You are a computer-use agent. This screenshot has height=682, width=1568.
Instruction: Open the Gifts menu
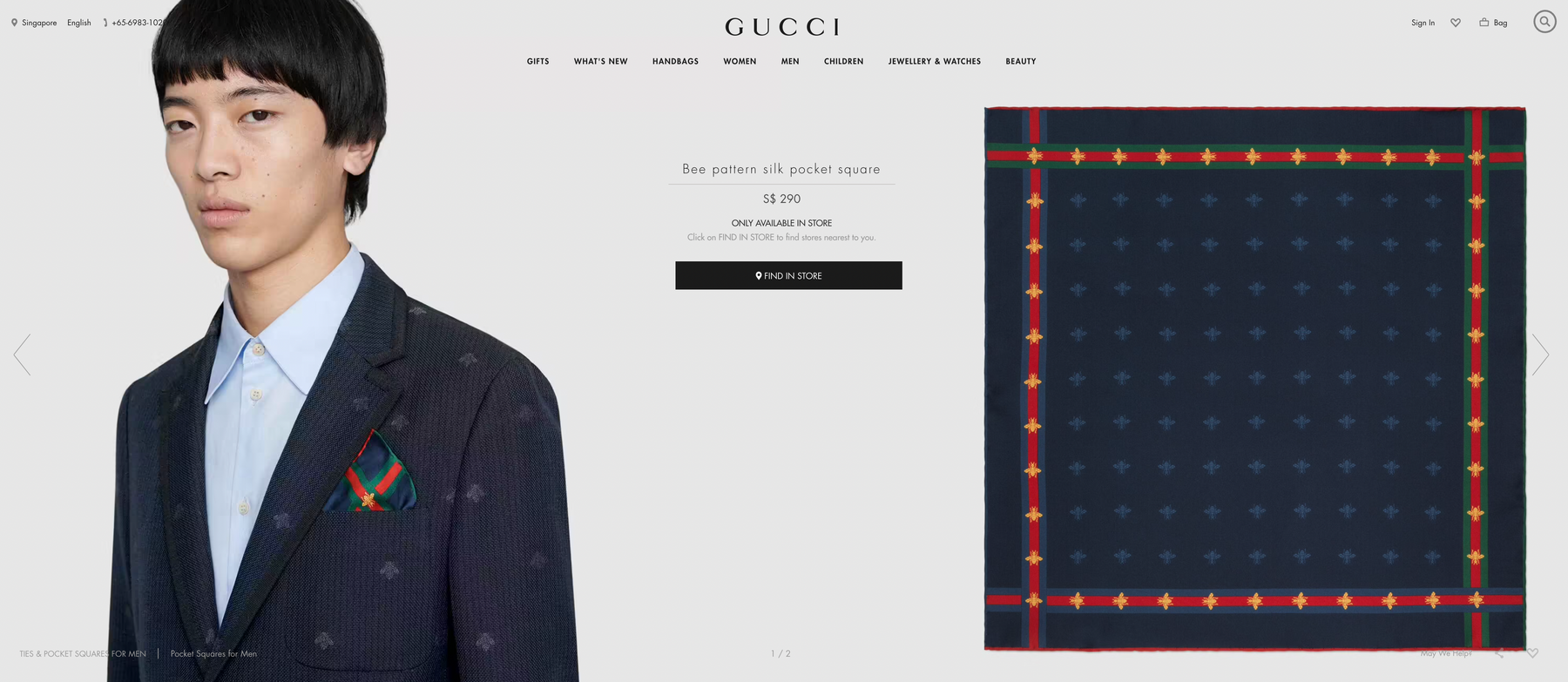[537, 61]
